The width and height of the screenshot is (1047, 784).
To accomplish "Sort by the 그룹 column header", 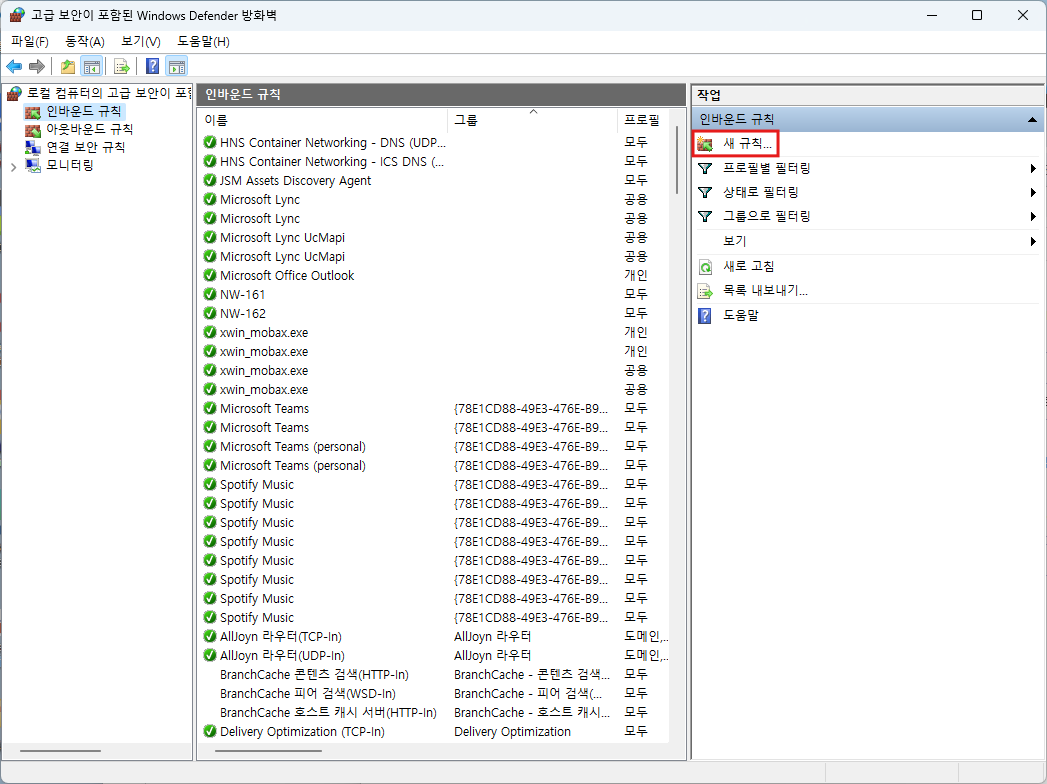I will coord(532,120).
